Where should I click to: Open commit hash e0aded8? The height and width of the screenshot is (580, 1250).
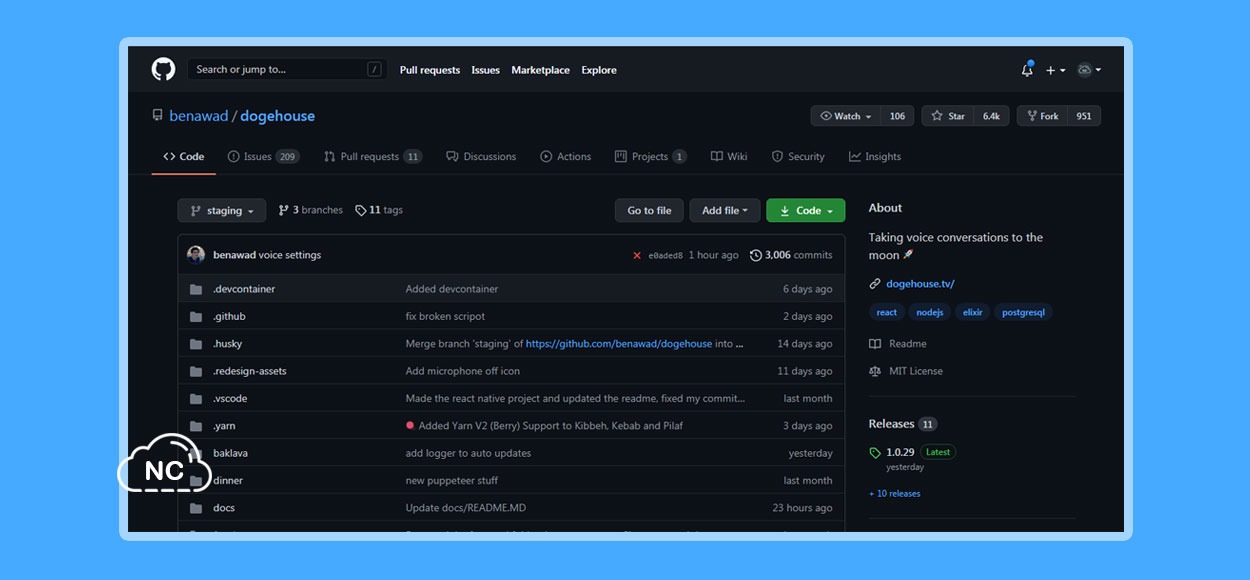tap(666, 256)
